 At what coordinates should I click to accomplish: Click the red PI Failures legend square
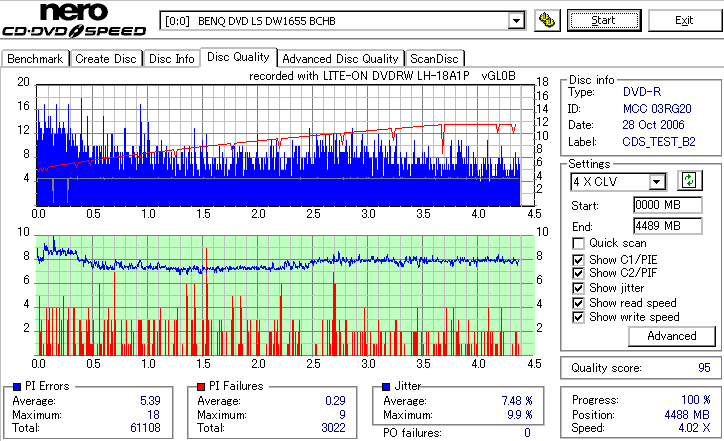click(201, 387)
